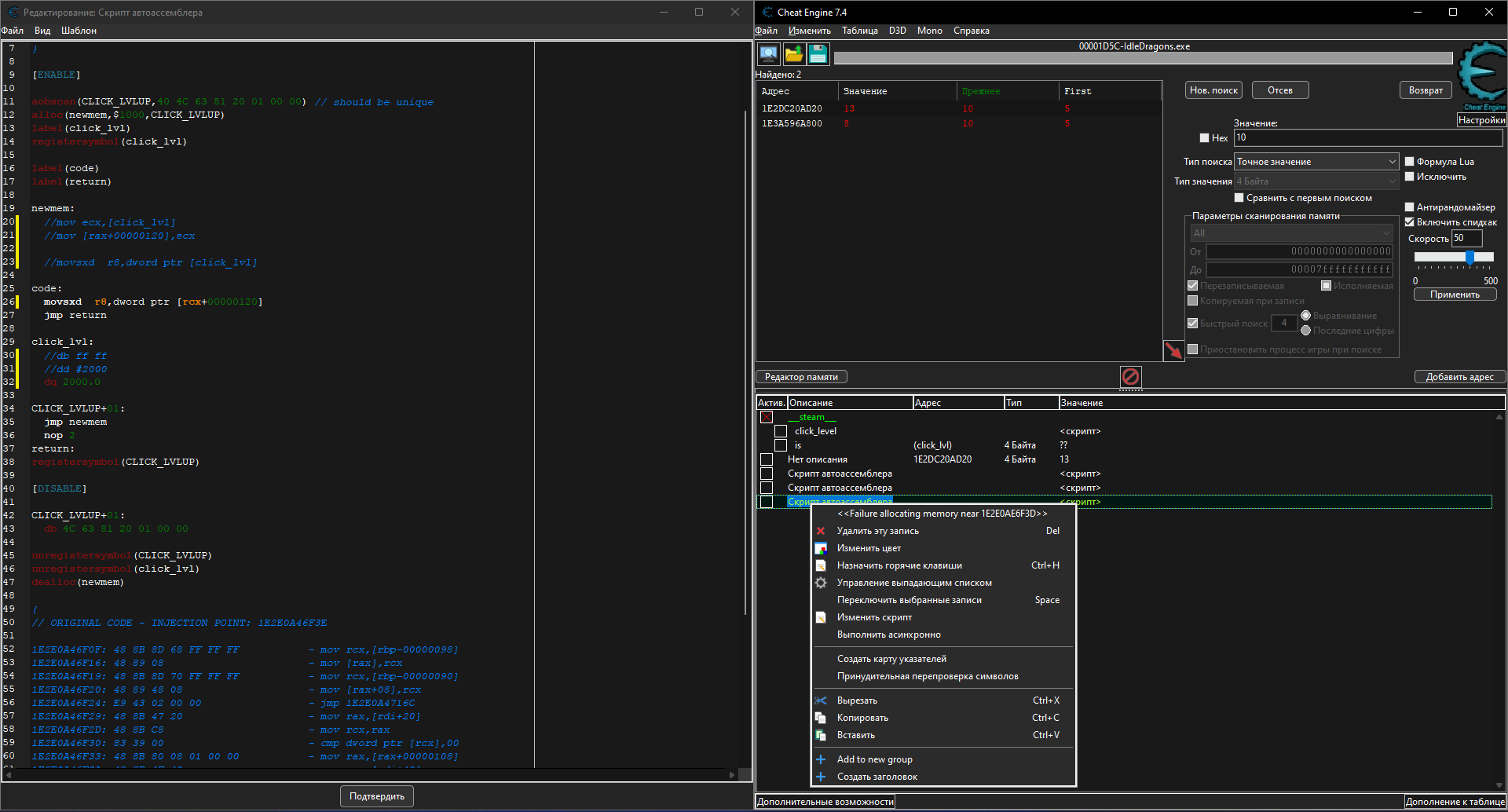Click the scan value input field

pos(1367,138)
